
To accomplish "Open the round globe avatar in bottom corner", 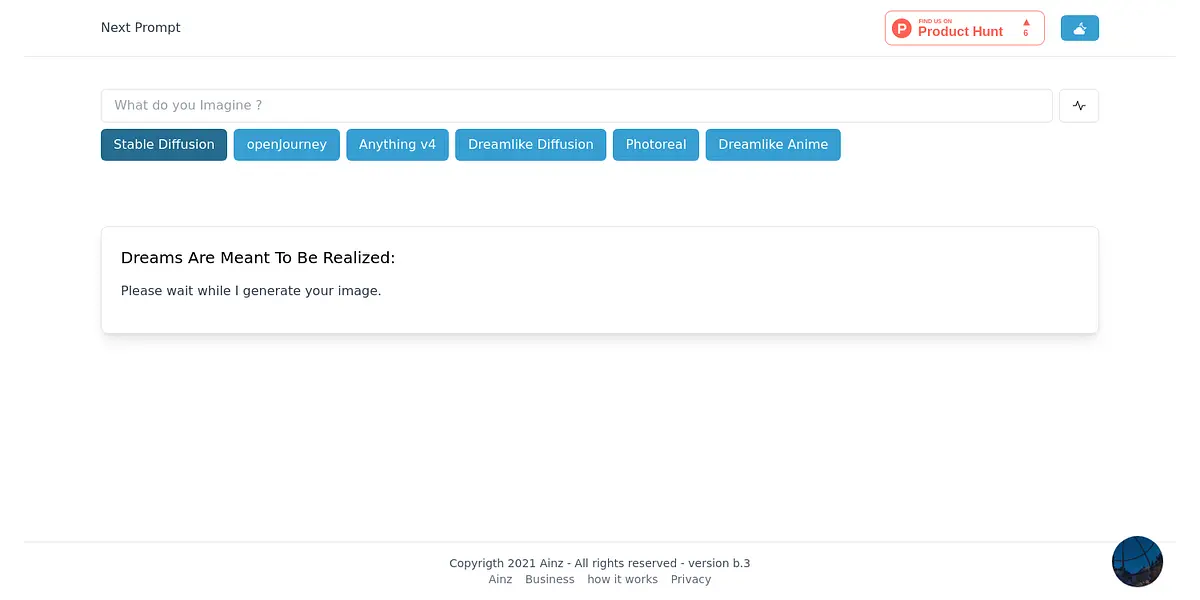I will 1137,561.
